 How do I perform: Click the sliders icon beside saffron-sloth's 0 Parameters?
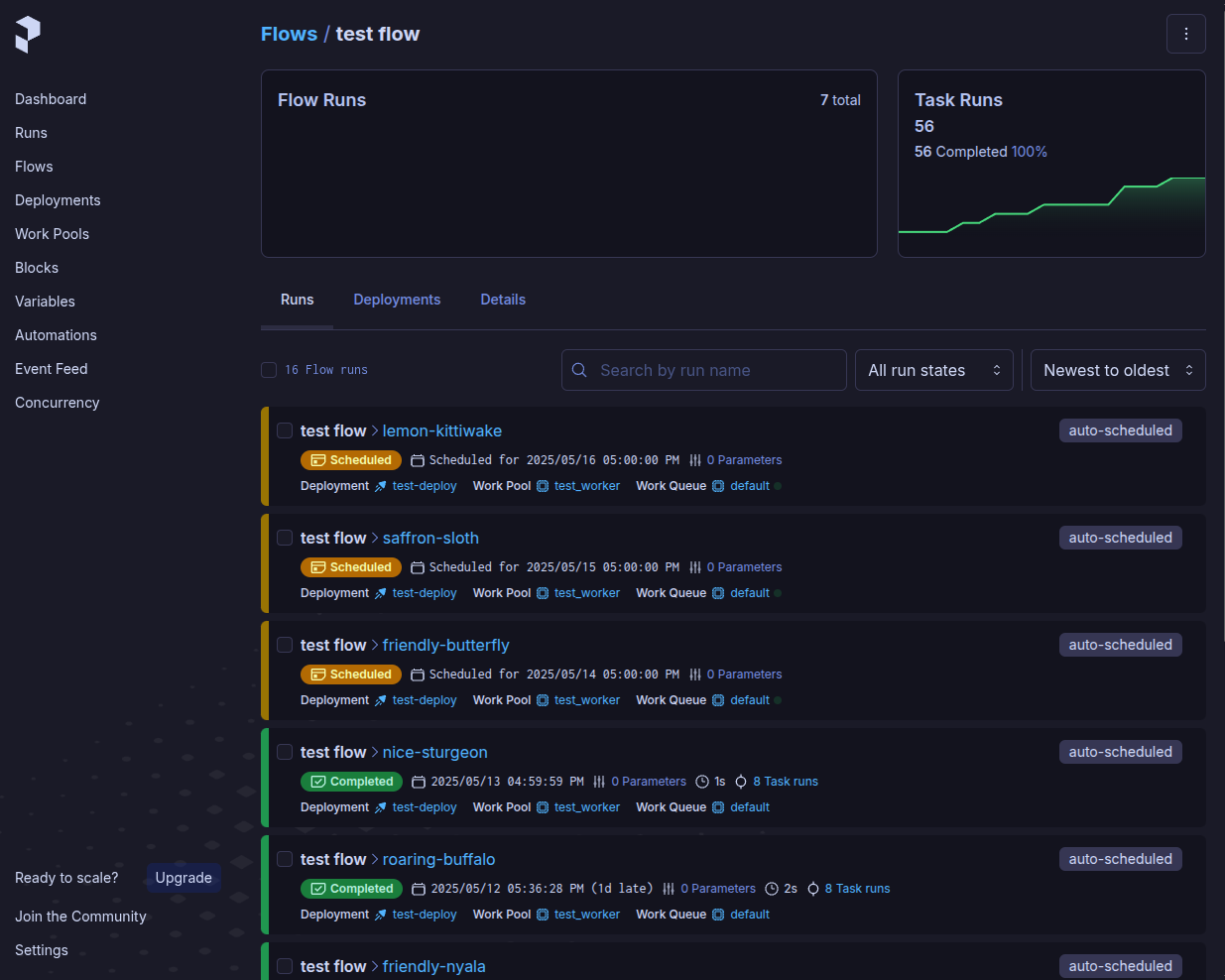tap(695, 567)
